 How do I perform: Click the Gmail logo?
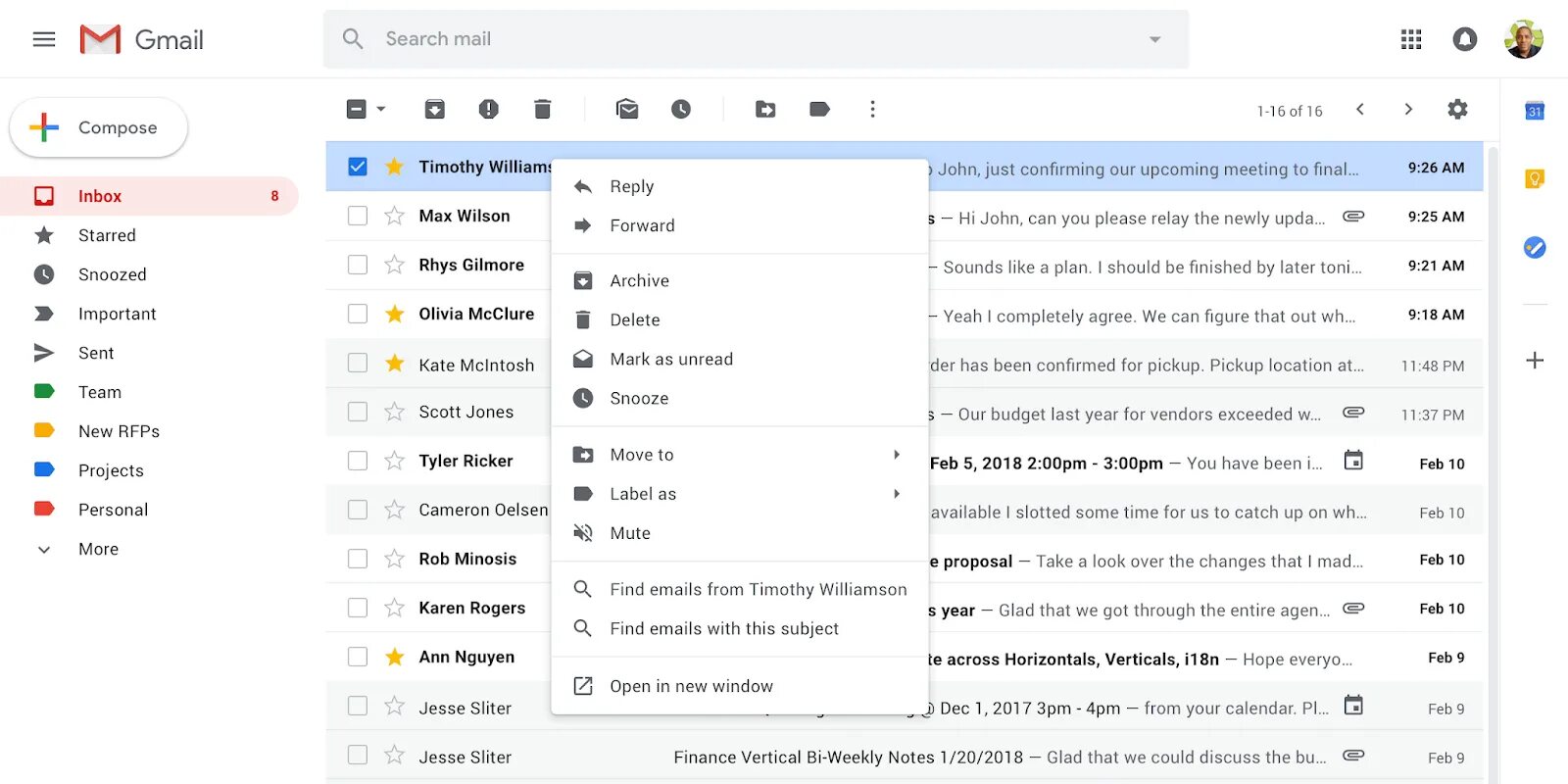coord(142,39)
